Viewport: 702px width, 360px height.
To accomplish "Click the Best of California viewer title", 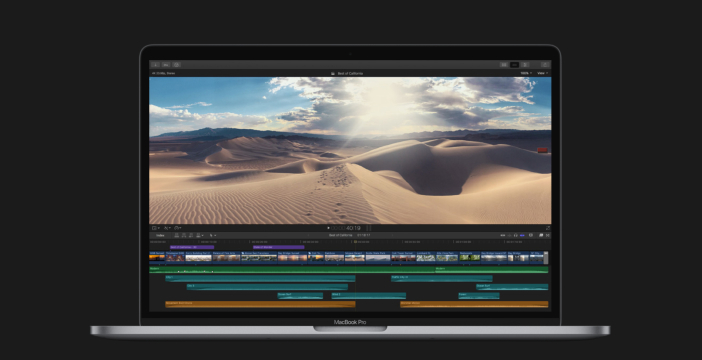I will (x=350, y=73).
